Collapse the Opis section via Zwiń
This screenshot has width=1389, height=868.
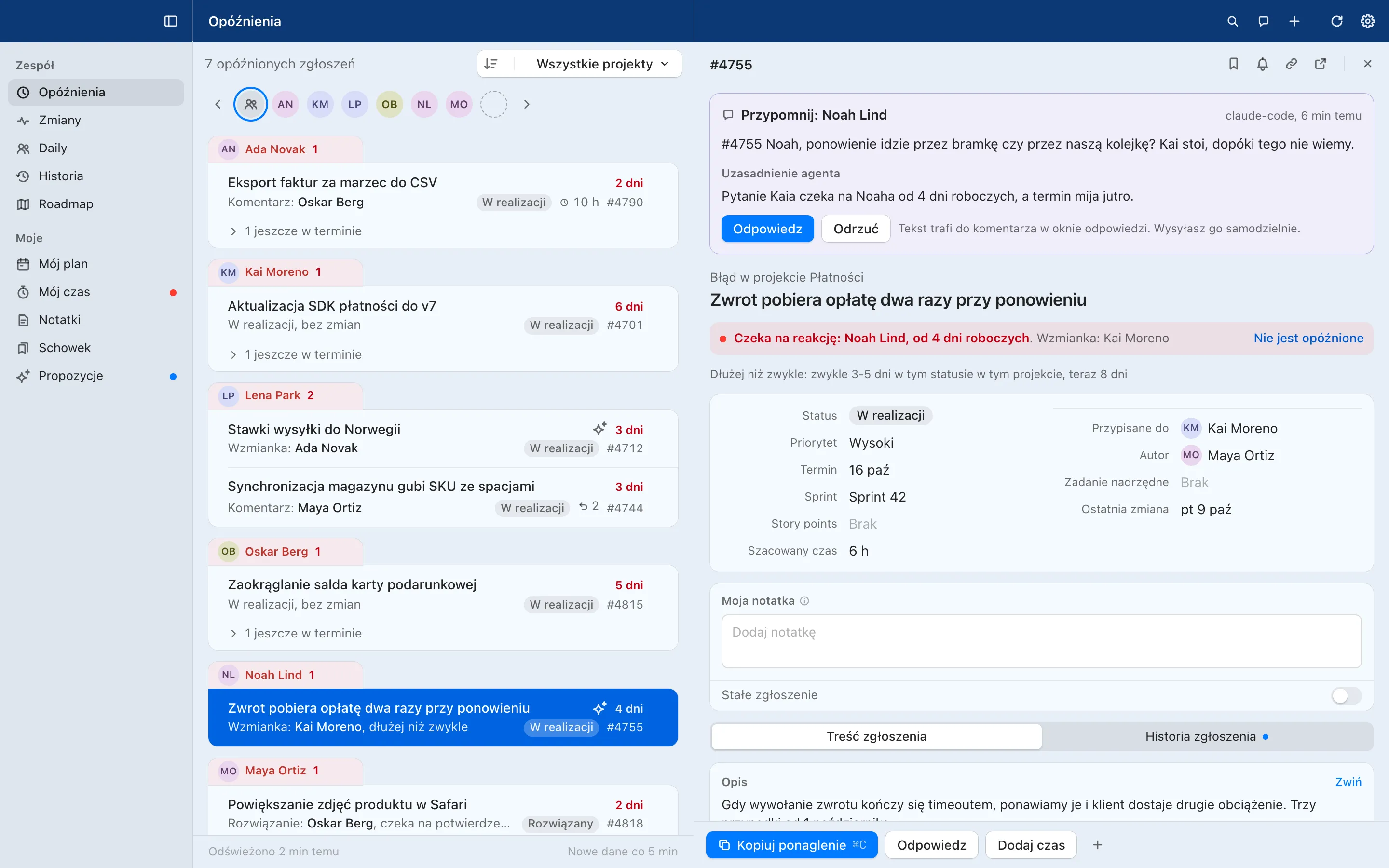1348,782
